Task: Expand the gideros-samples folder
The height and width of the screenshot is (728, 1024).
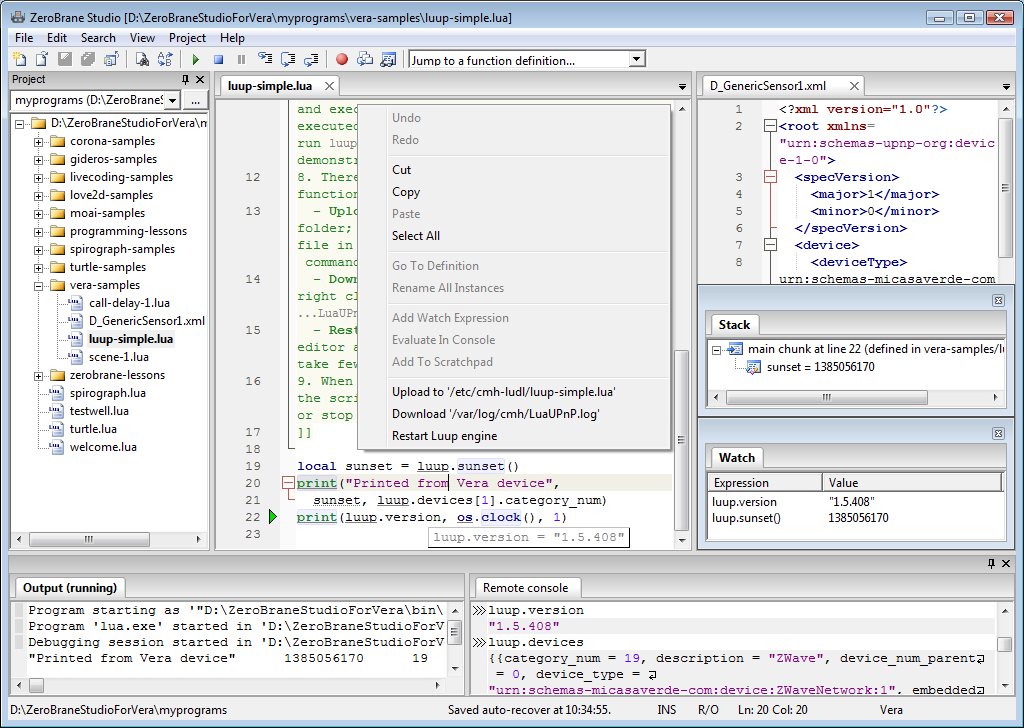Action: [39, 160]
